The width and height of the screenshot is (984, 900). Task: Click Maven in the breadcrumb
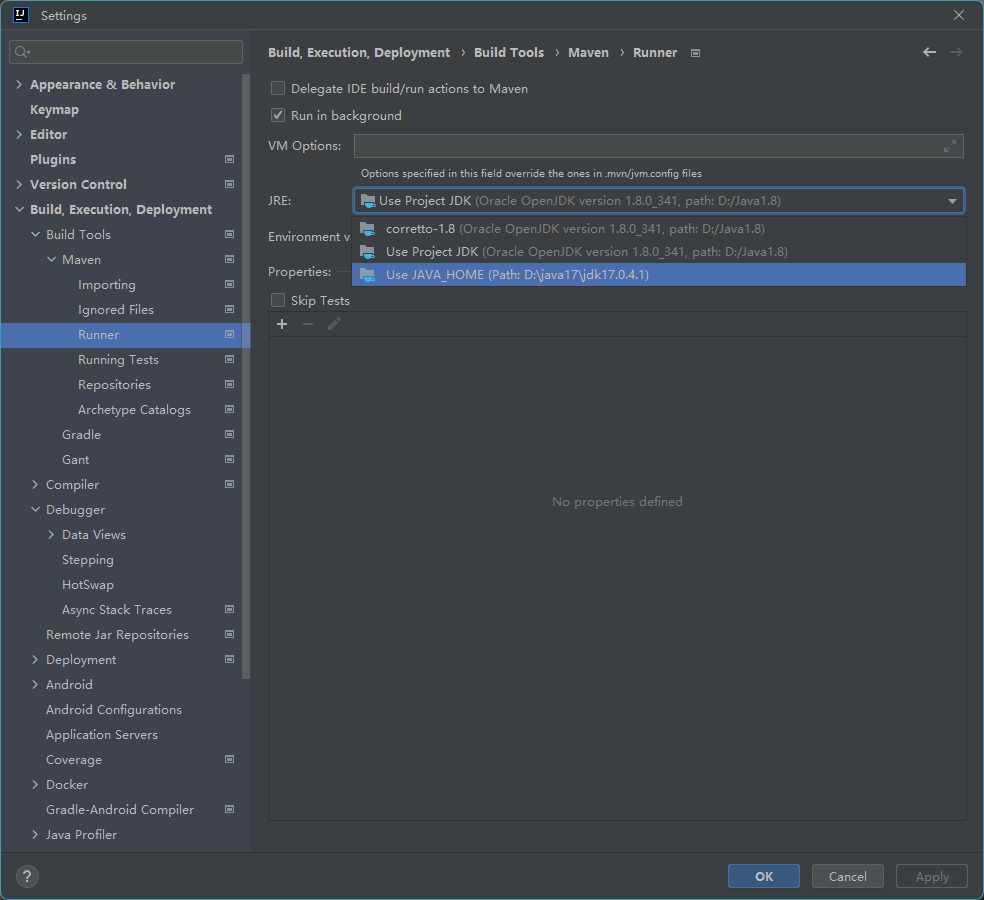pos(588,53)
